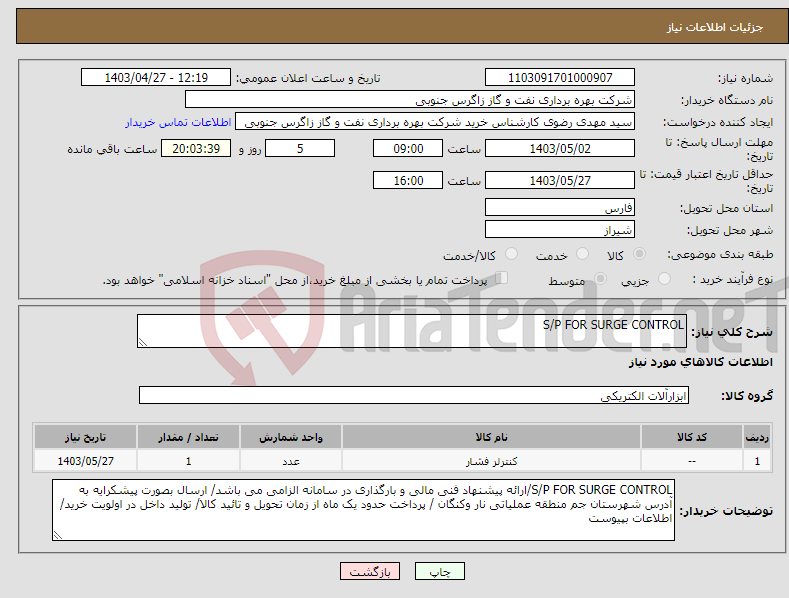Screen dimensions: 789x598
Task: Select the کالا/خدمت radio button
Action: [x=511, y=254]
